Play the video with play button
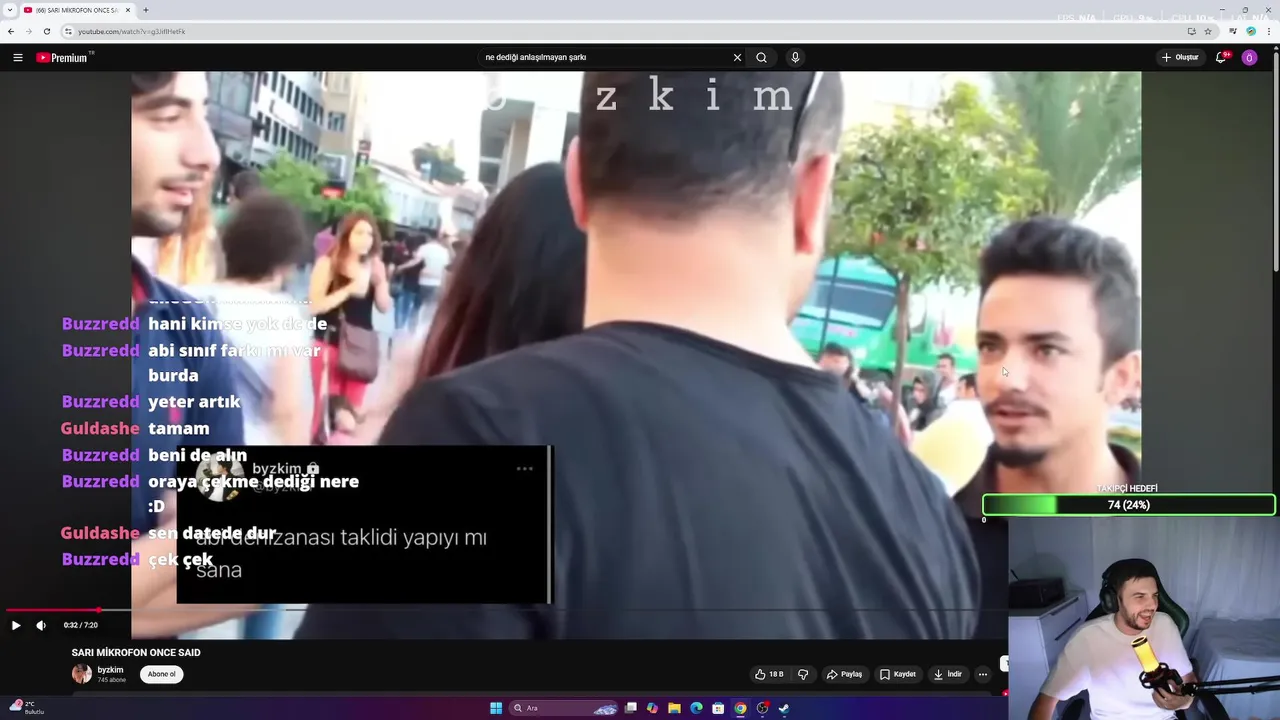Viewport: 1280px width, 720px height. (15, 625)
